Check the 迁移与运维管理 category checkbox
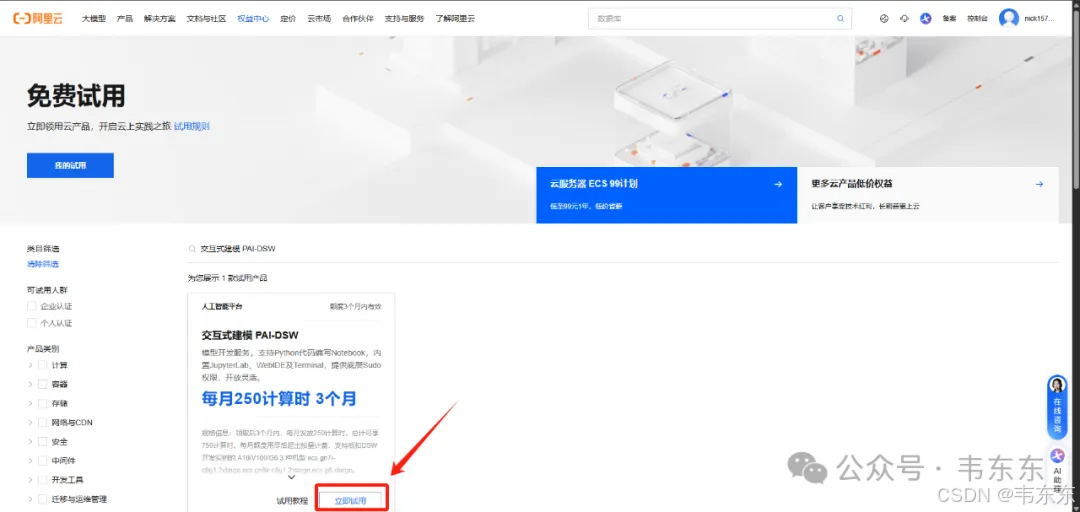Viewport: 1080px width, 512px height. click(x=43, y=499)
